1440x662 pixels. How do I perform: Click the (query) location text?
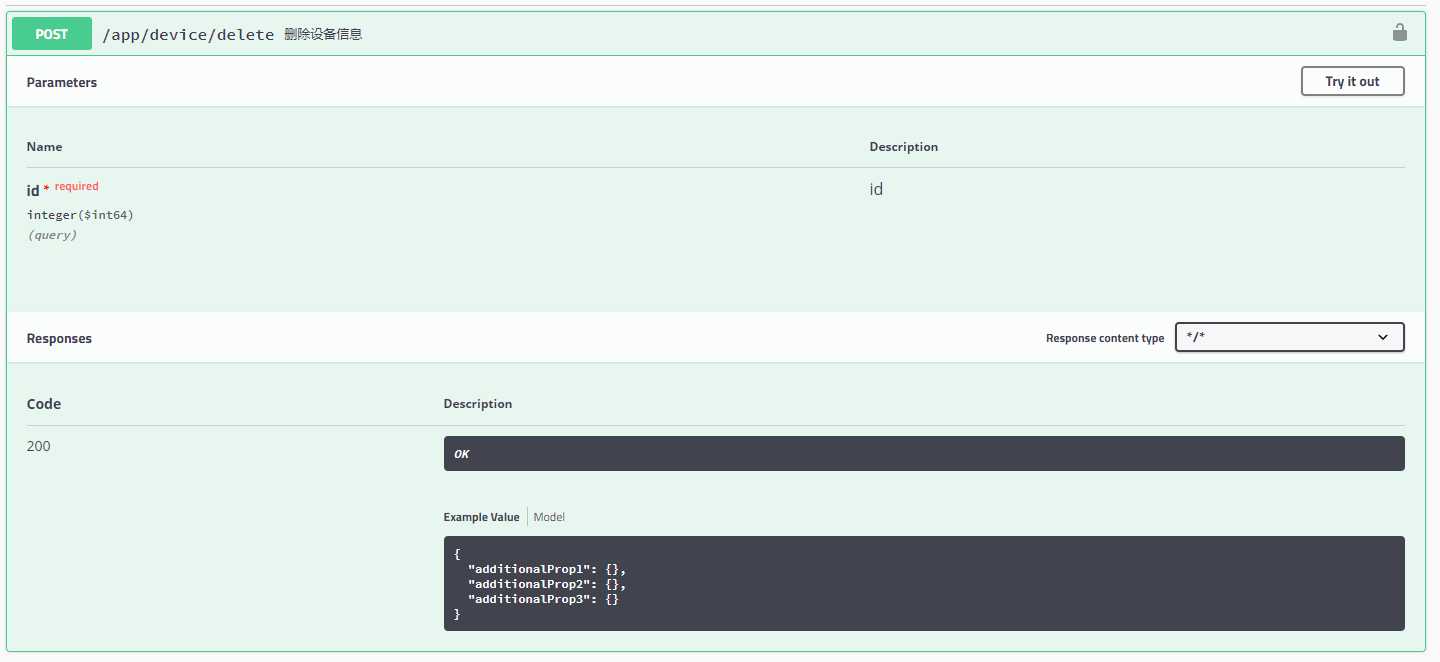[52, 235]
